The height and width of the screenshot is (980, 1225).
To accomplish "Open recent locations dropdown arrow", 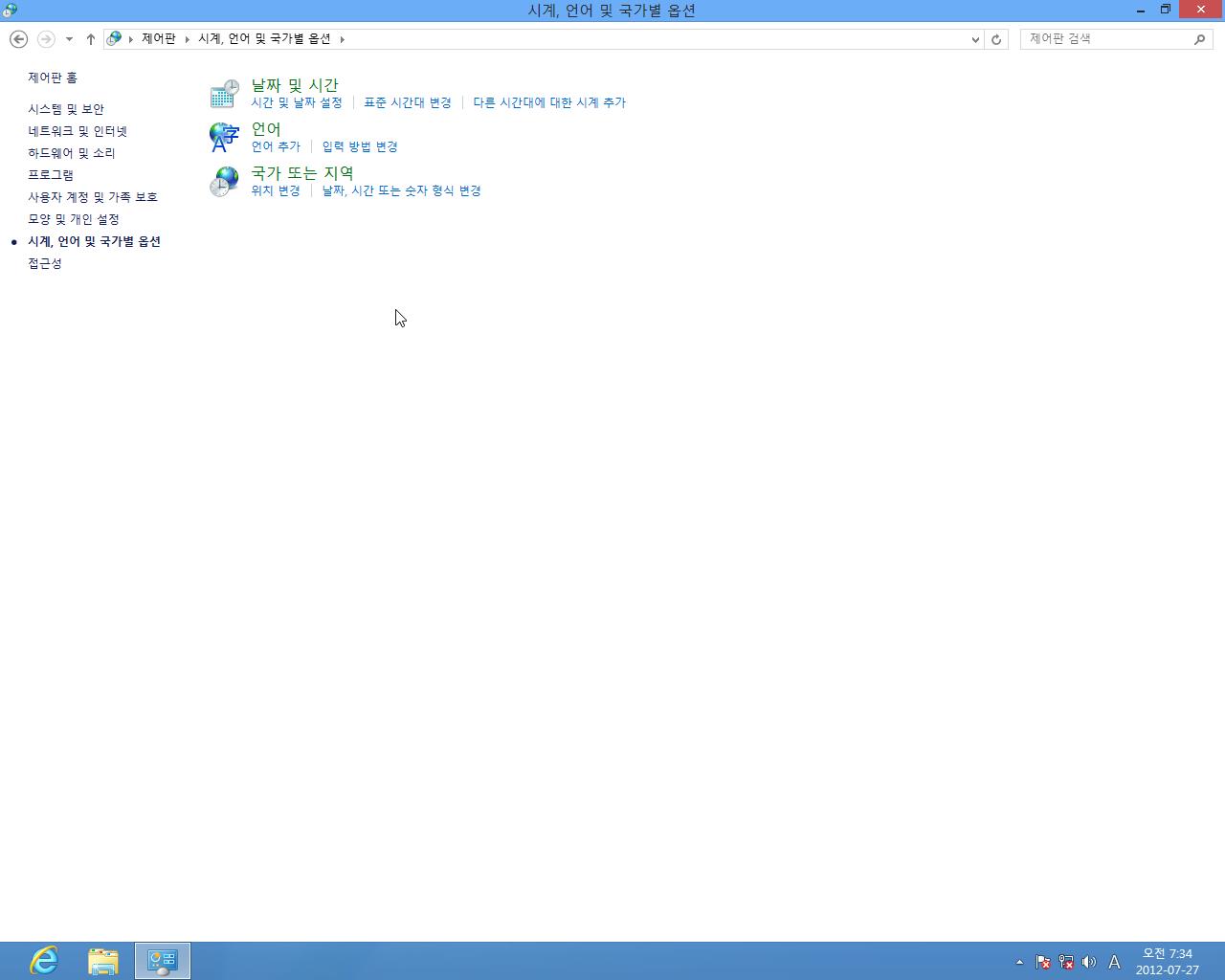I will tap(69, 39).
